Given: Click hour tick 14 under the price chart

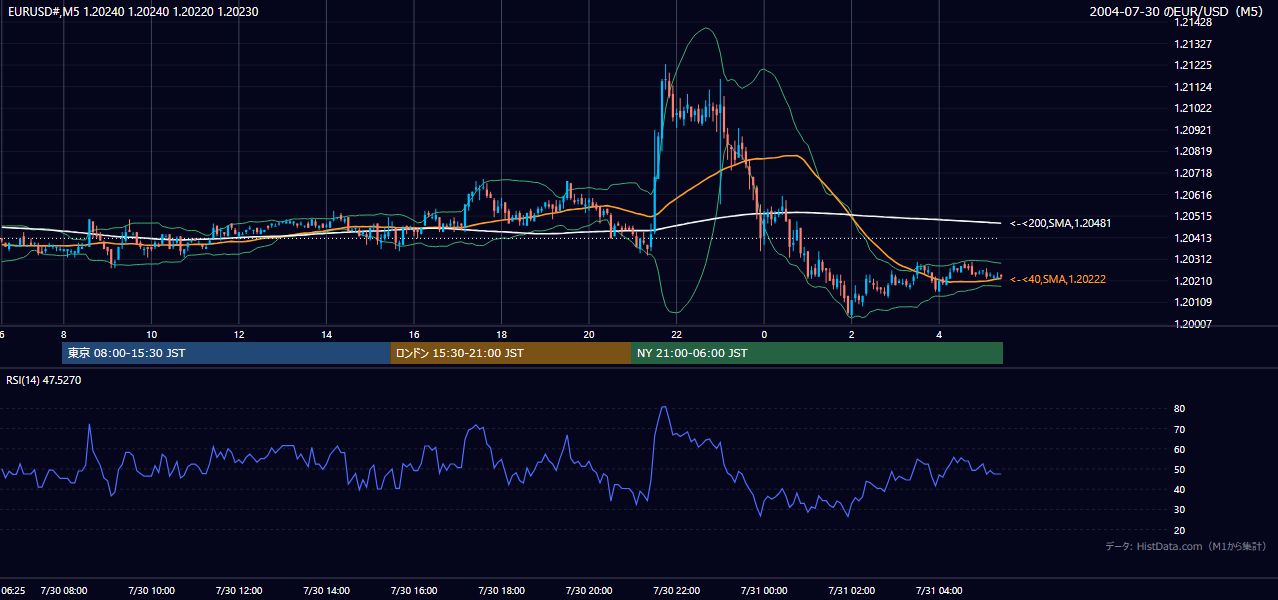Looking at the screenshot, I should (x=326, y=334).
